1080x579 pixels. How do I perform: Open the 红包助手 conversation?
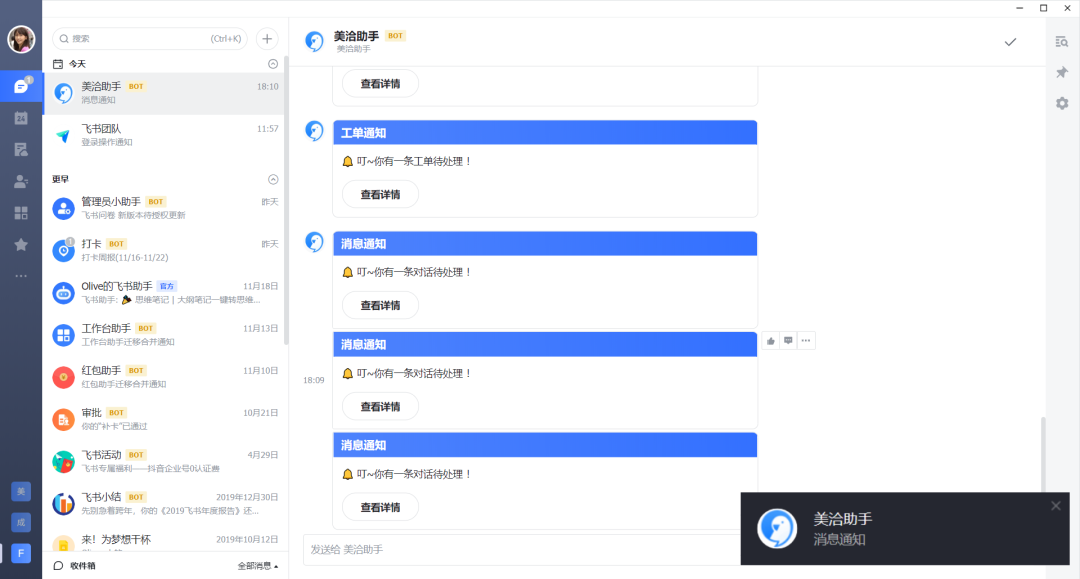(164, 377)
